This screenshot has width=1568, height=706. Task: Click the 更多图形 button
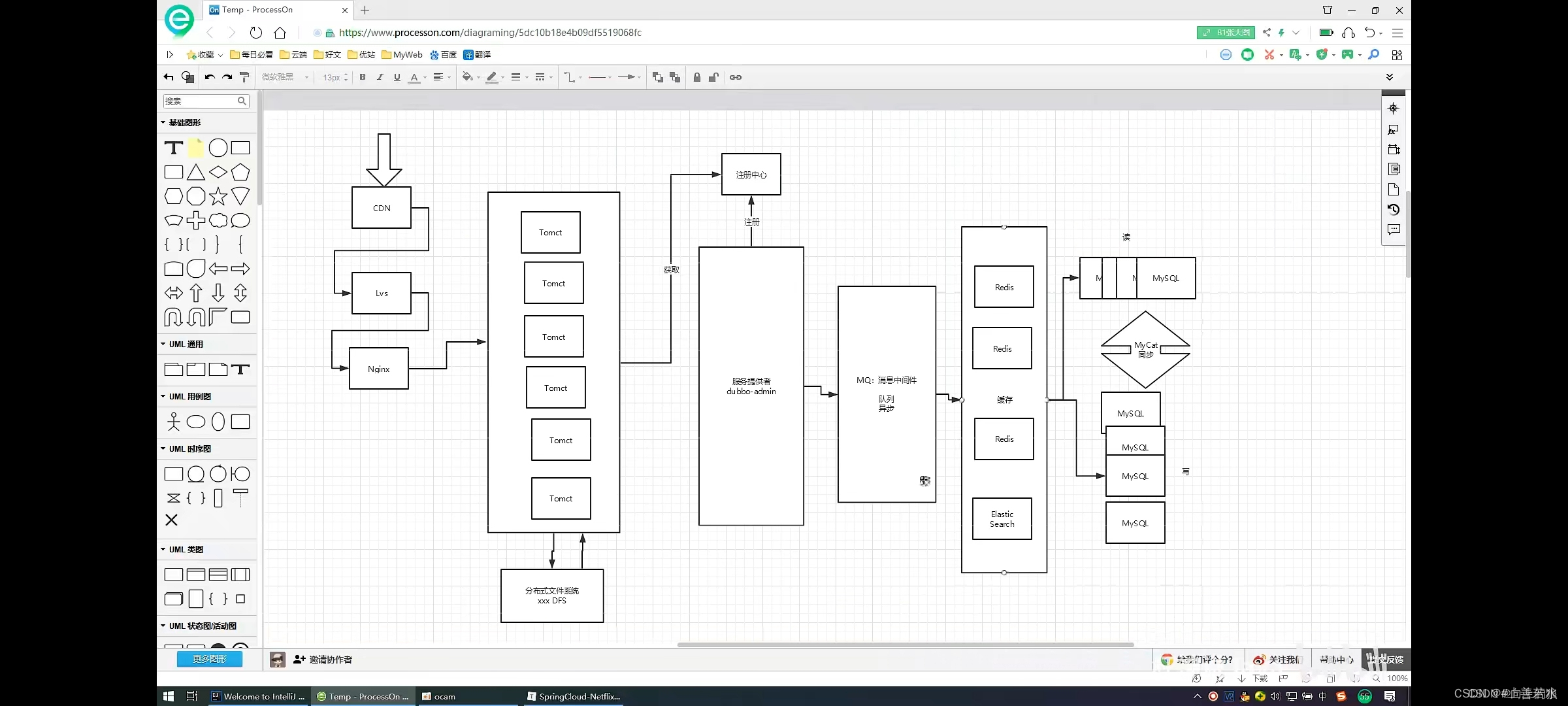pyautogui.click(x=210, y=659)
